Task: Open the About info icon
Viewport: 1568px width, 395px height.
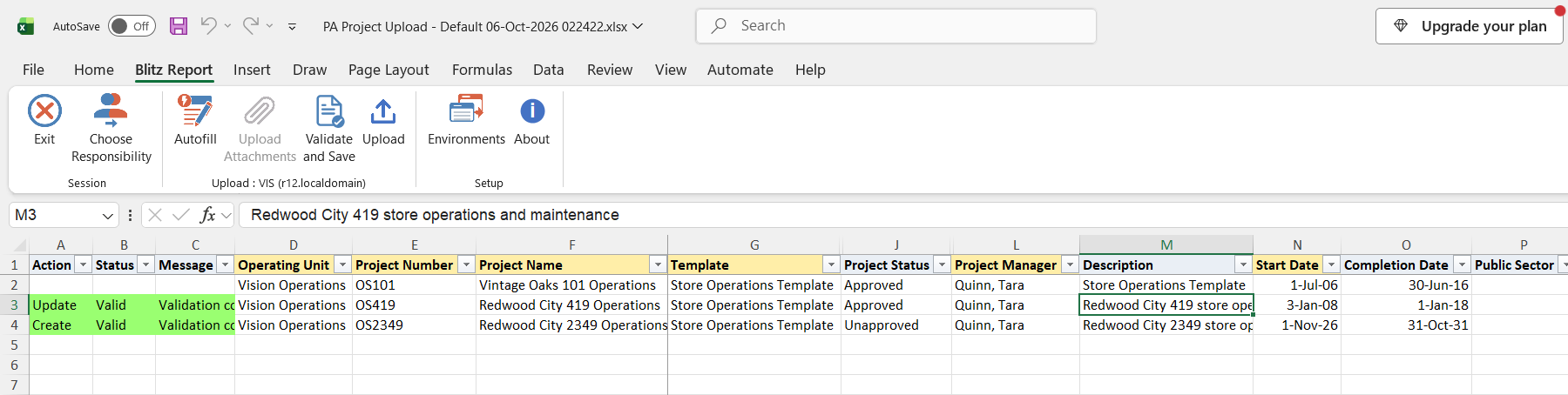Action: point(532,111)
